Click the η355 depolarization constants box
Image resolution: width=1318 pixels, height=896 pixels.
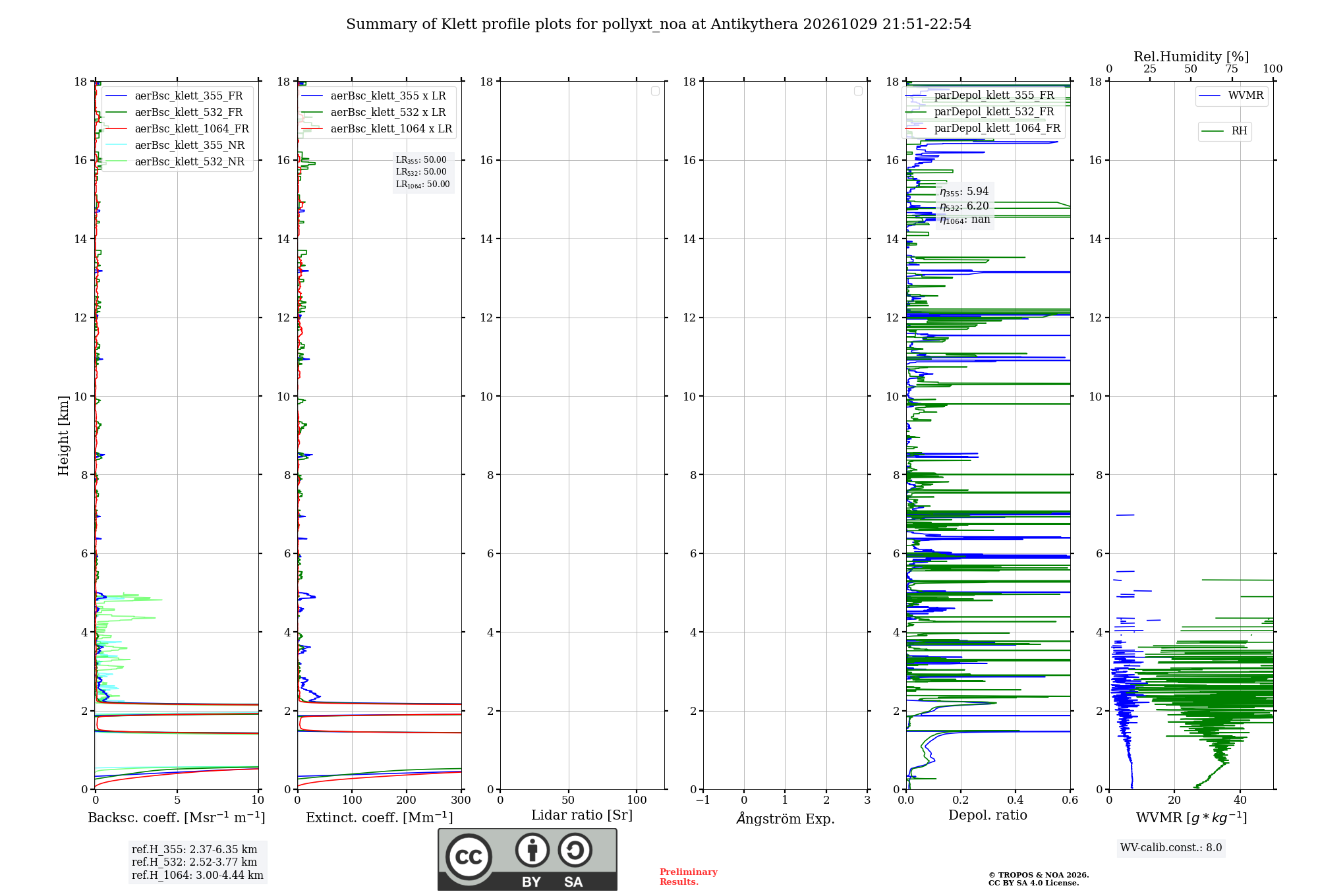[x=965, y=206]
